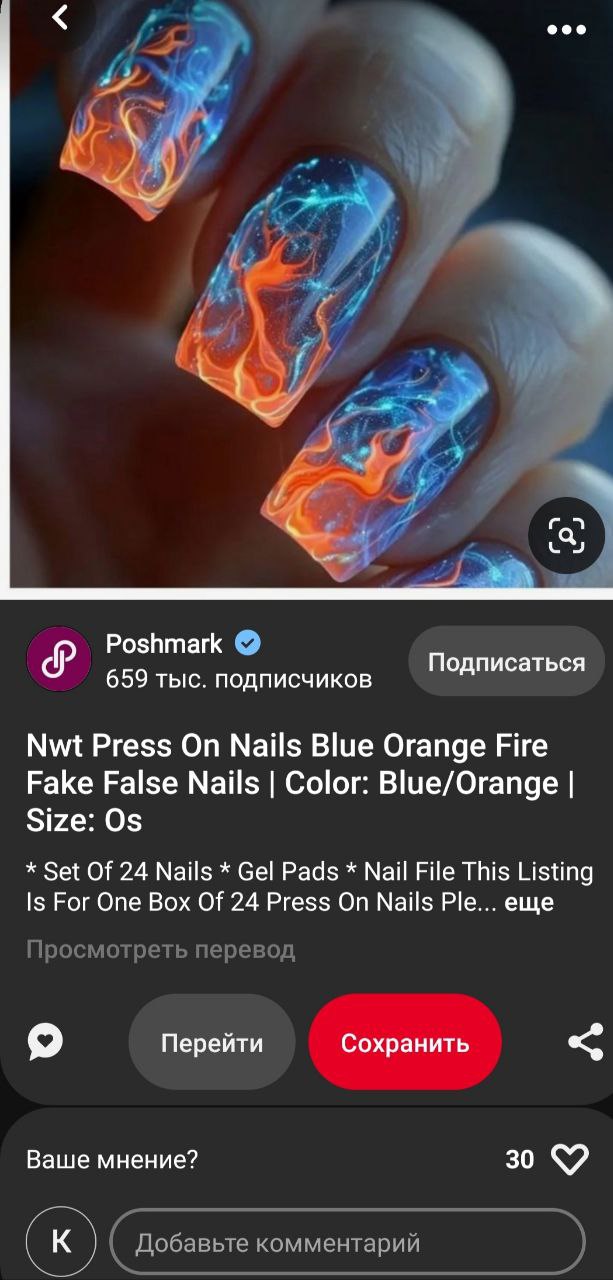Subscribe using the Подписаться button

[506, 662]
